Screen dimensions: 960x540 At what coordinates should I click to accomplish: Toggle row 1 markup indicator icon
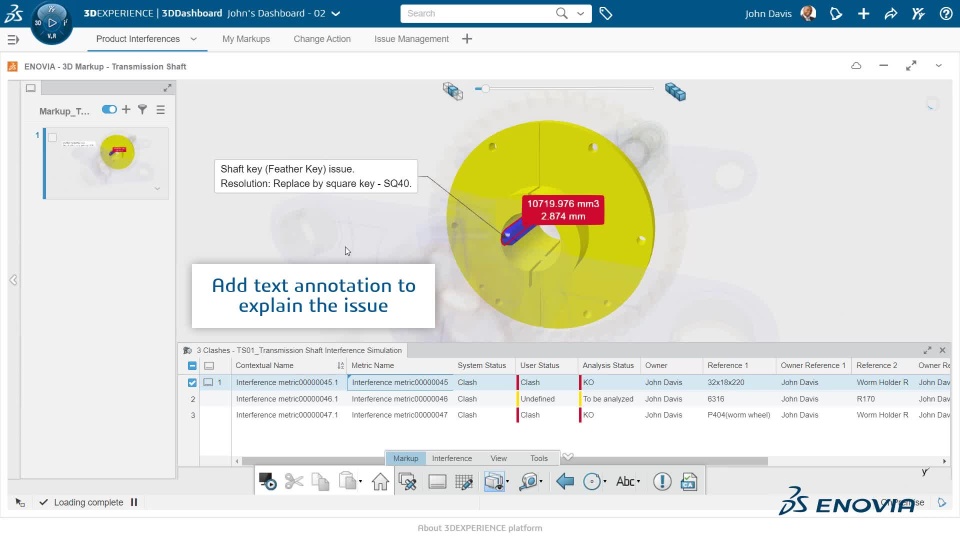pos(208,383)
